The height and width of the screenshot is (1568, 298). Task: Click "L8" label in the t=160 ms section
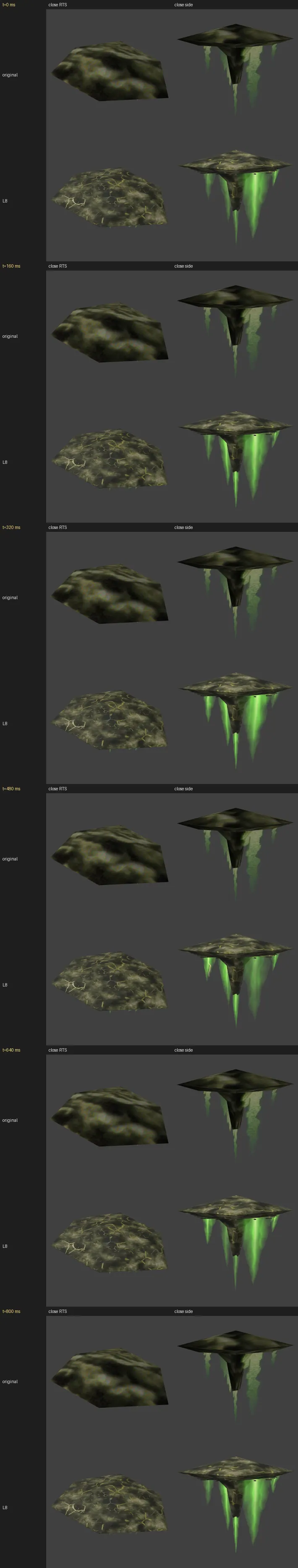point(5,462)
